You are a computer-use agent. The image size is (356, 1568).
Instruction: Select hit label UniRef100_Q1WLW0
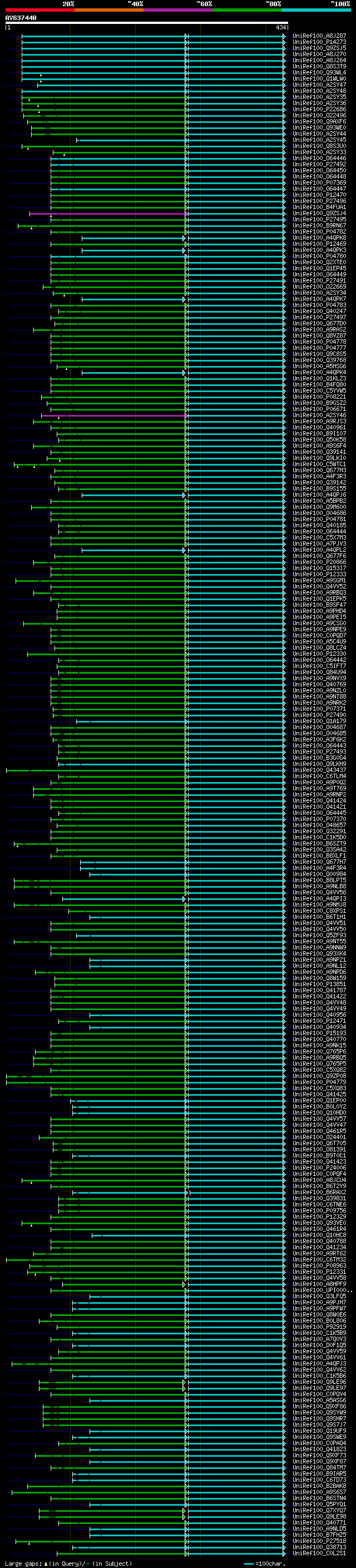[319, 78]
